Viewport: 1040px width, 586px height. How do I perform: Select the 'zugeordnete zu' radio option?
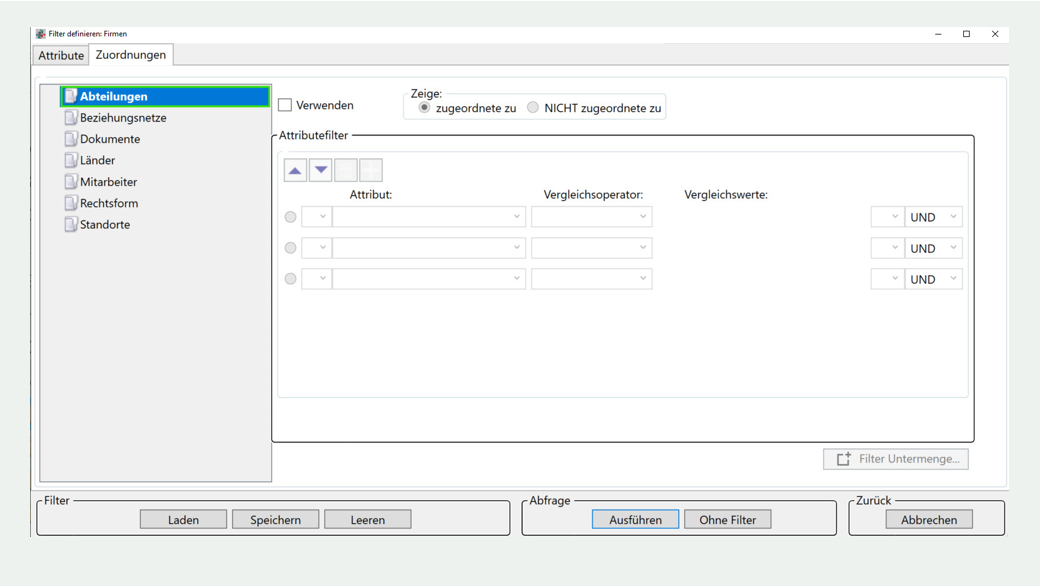[425, 108]
